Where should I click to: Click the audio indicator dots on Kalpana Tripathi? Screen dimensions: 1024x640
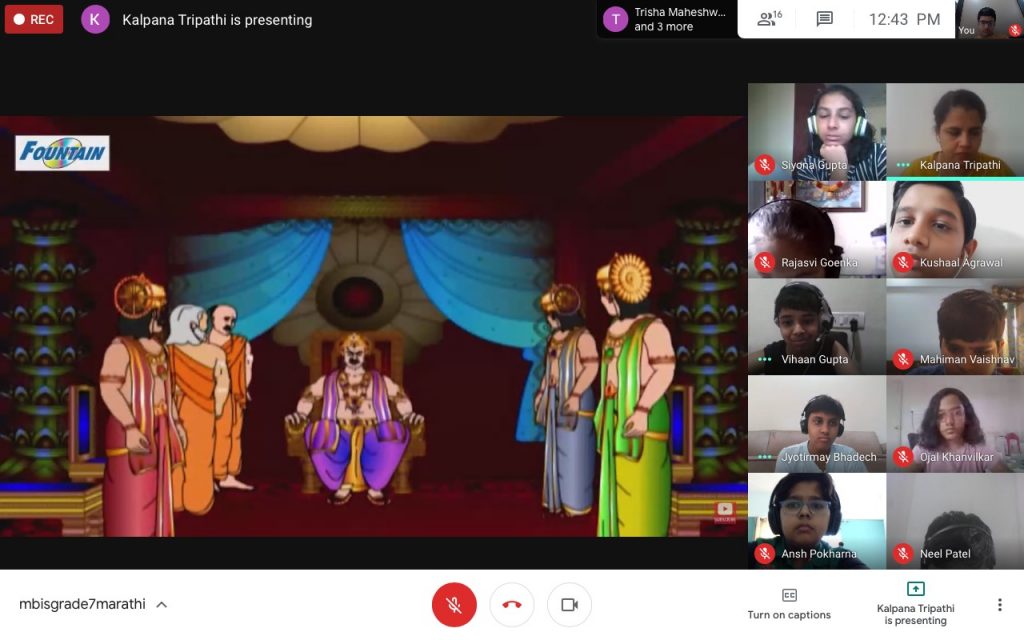[903, 165]
